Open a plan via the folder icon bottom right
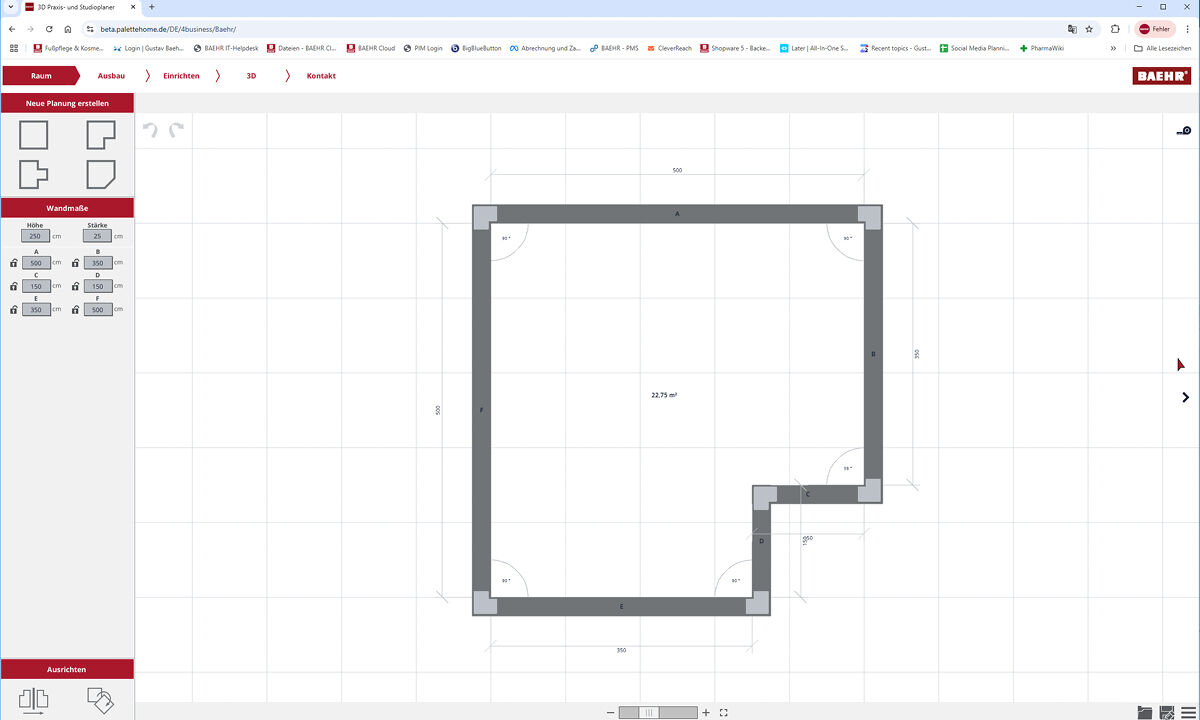 coord(1143,711)
